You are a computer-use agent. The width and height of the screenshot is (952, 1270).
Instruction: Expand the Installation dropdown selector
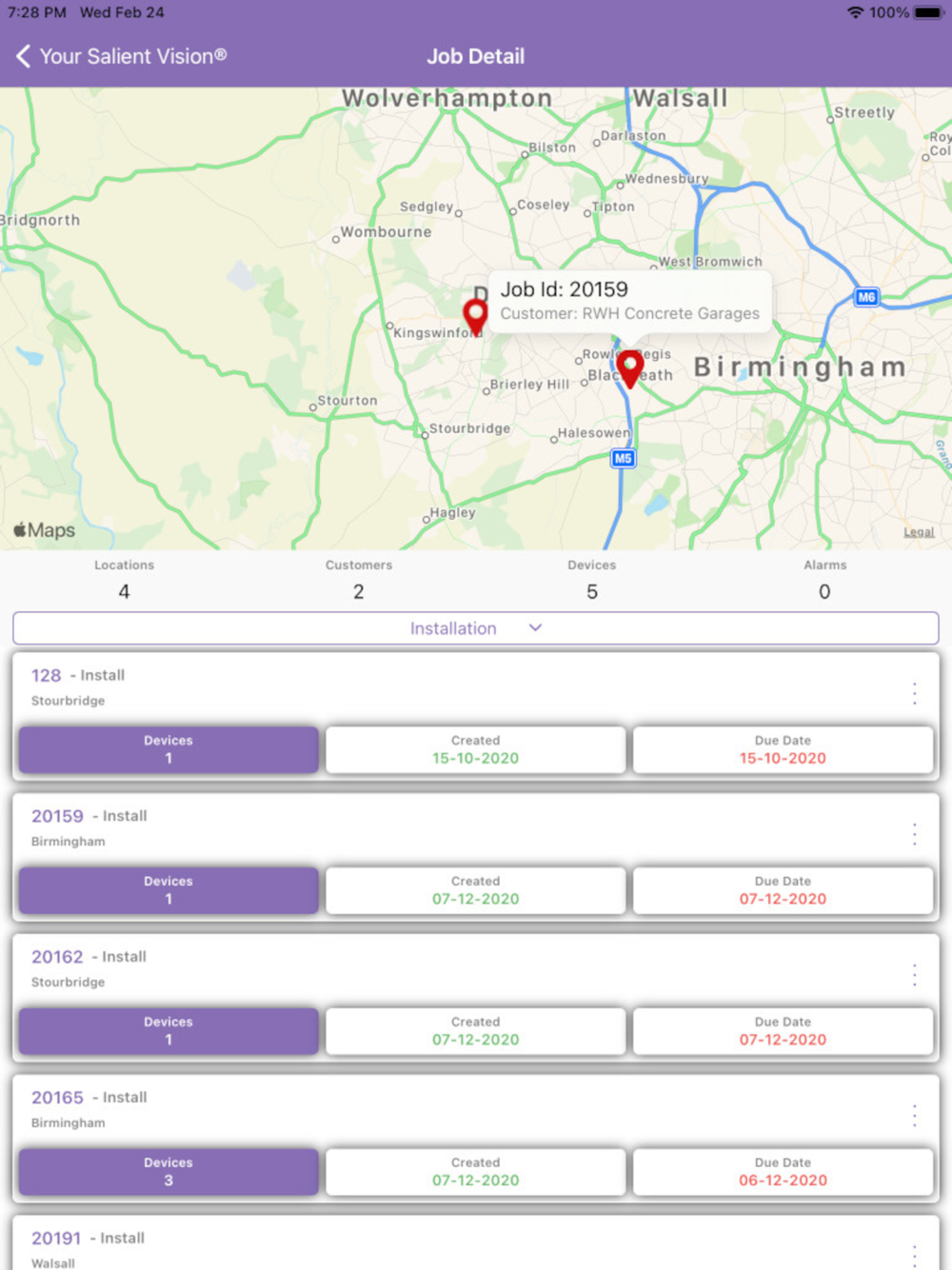click(x=476, y=628)
